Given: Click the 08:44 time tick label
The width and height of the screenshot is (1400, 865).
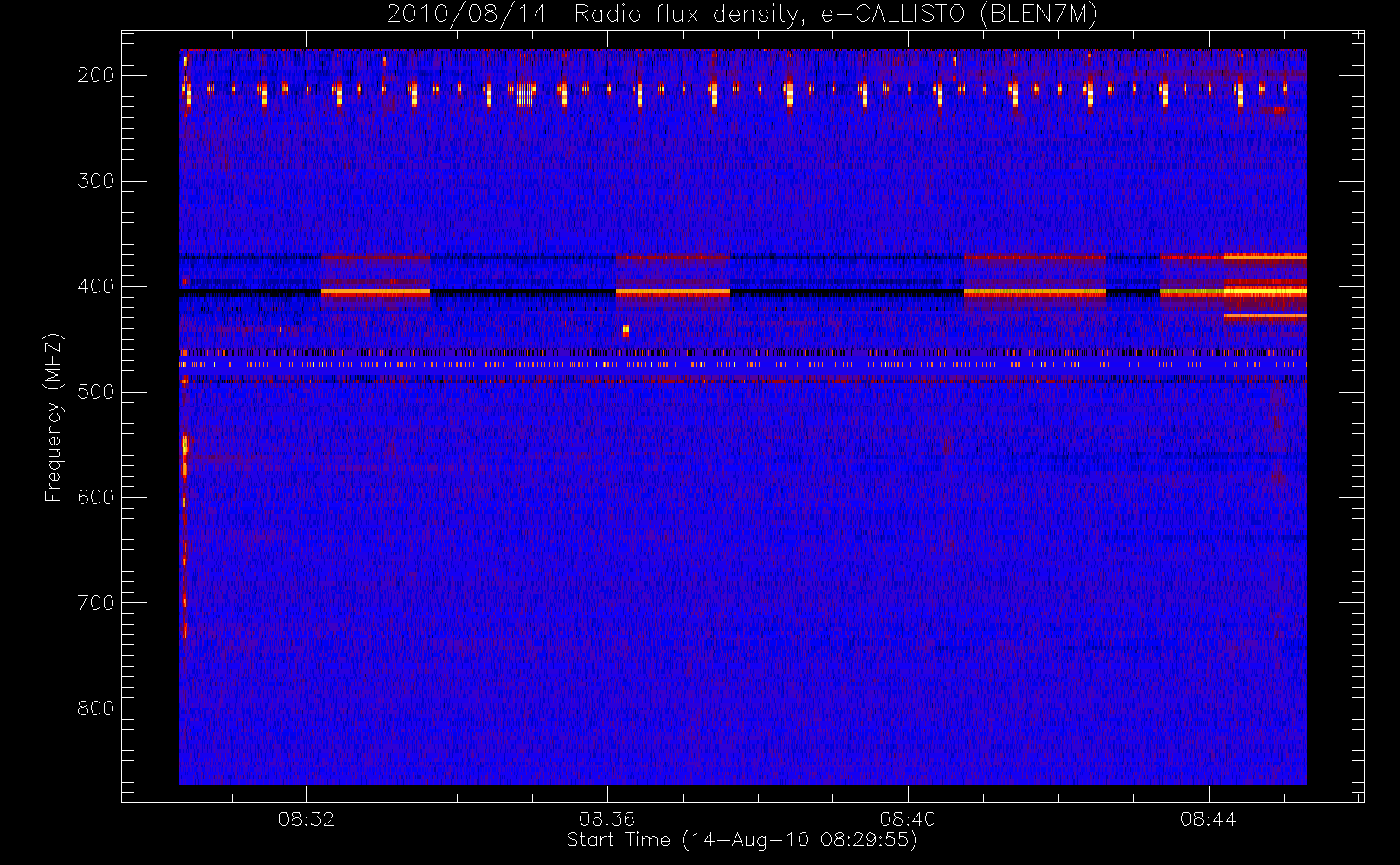Looking at the screenshot, I should pyautogui.click(x=1209, y=819).
